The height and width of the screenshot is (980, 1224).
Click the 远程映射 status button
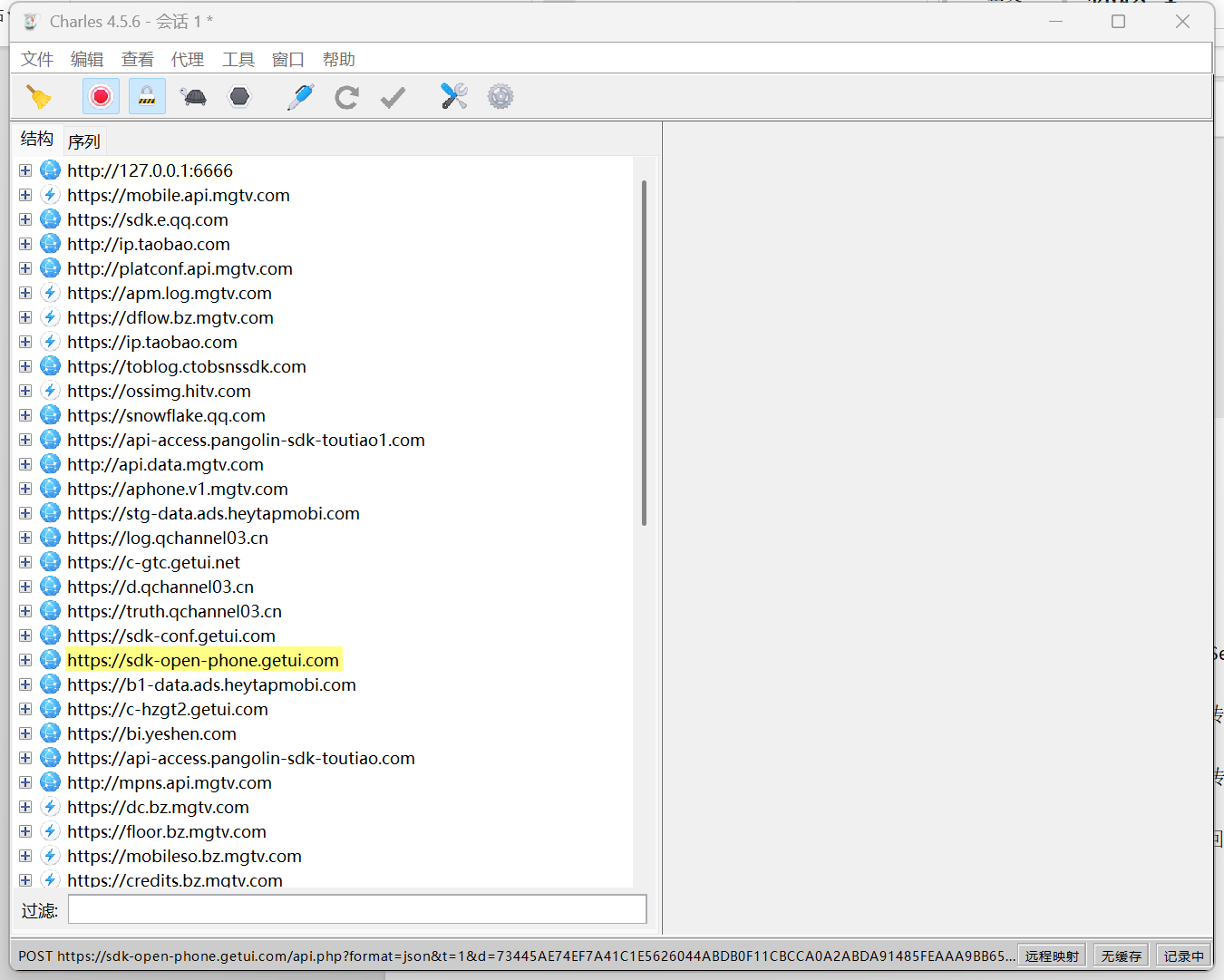click(1052, 956)
